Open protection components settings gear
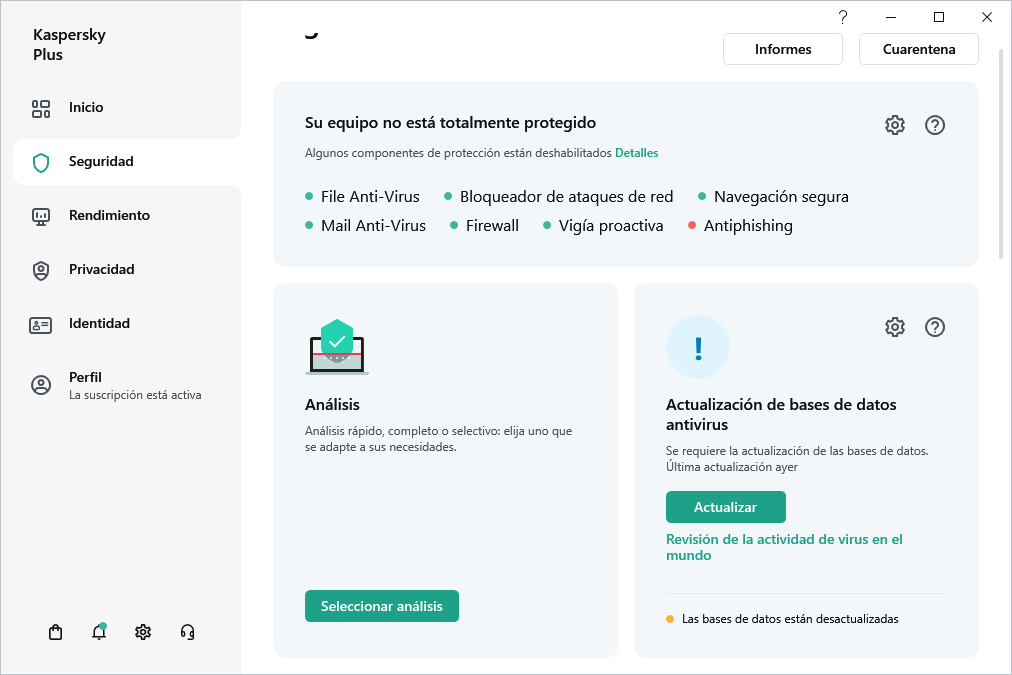The height and width of the screenshot is (675, 1012). point(895,125)
